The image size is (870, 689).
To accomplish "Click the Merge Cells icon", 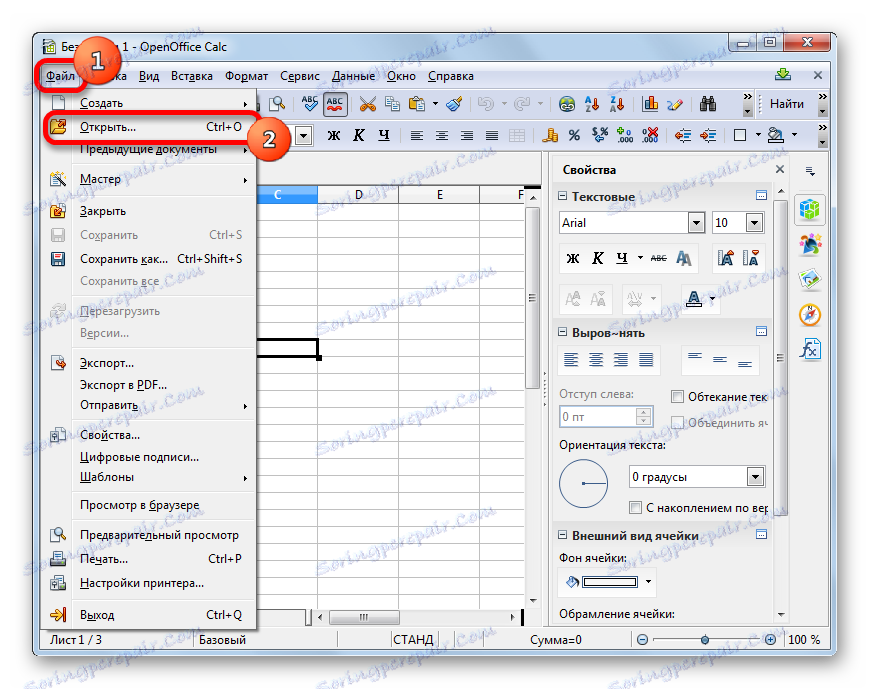I will (517, 135).
